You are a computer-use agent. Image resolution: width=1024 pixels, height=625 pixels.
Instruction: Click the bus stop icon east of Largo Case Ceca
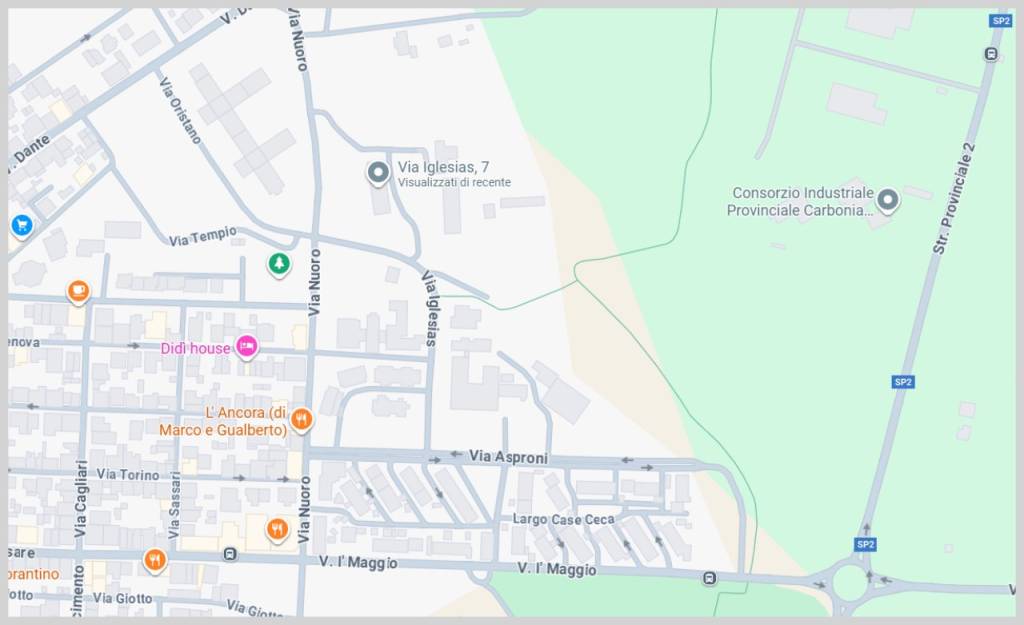coord(709,578)
